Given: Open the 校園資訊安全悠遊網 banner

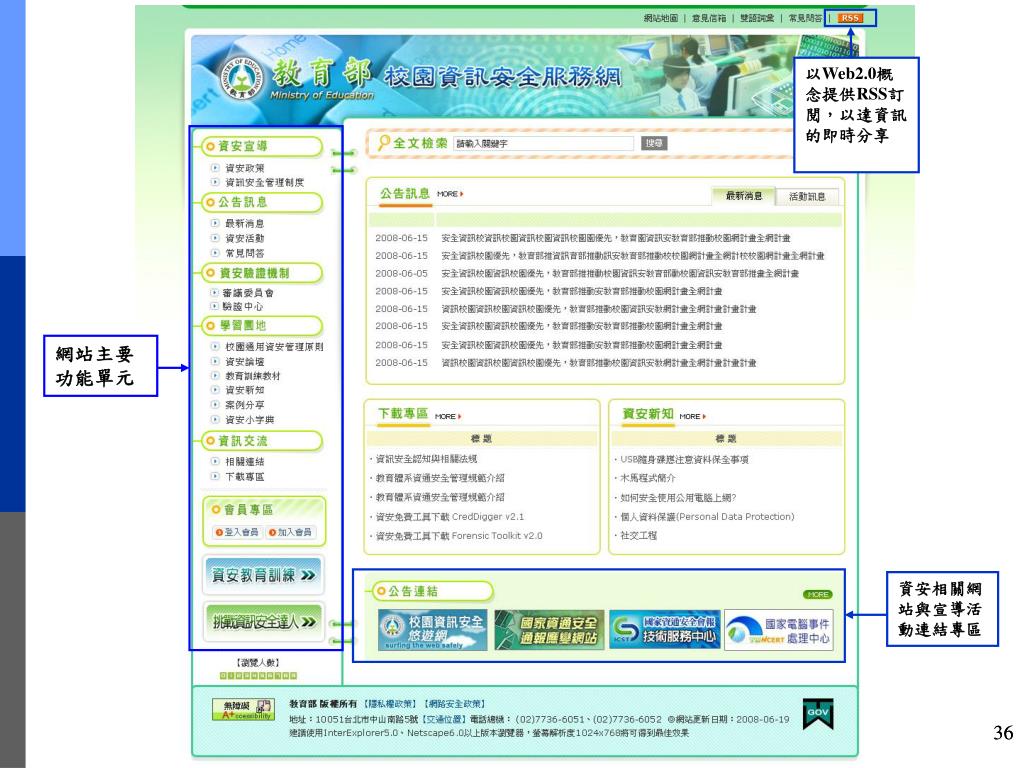Looking at the screenshot, I should tap(433, 630).
